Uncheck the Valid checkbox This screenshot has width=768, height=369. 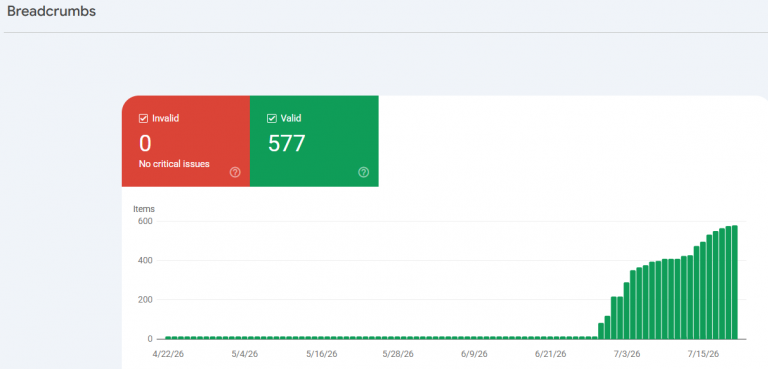[271, 118]
